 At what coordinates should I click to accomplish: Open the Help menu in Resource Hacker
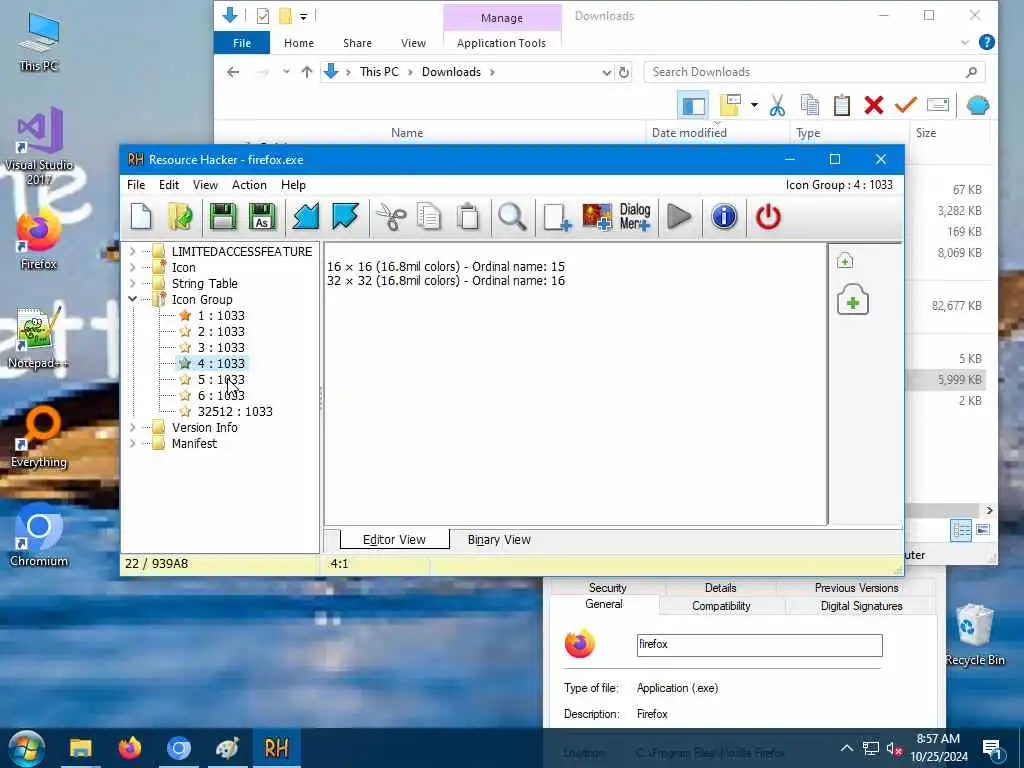point(293,185)
